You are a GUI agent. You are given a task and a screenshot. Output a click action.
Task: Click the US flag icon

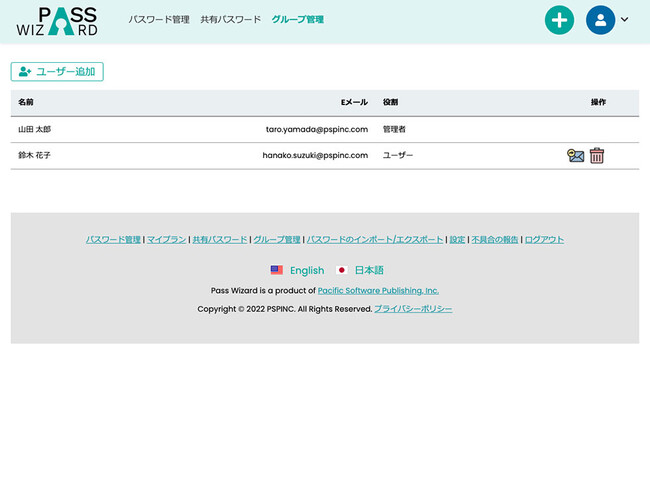click(277, 270)
